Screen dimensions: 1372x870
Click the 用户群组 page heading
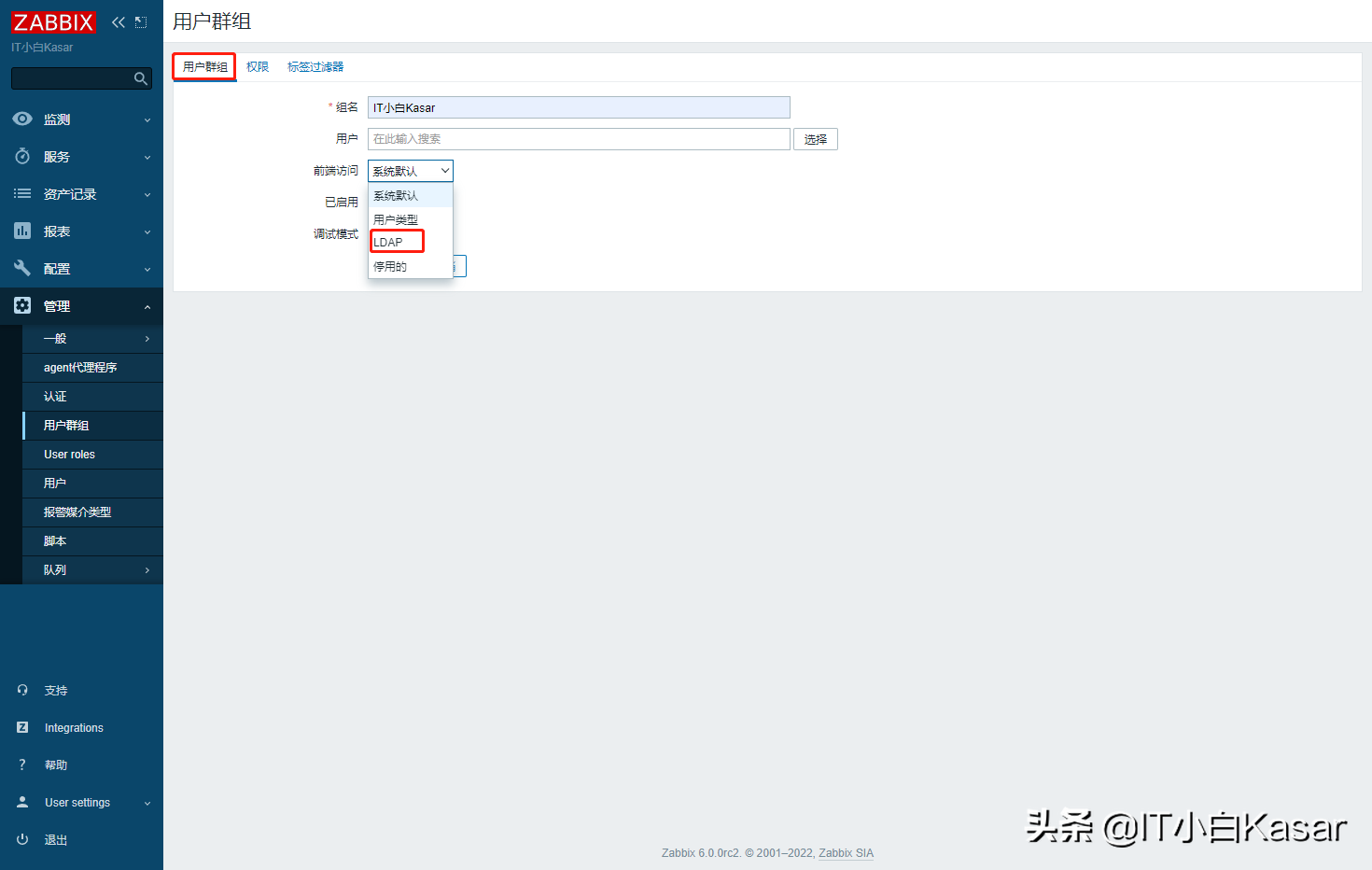coord(212,21)
